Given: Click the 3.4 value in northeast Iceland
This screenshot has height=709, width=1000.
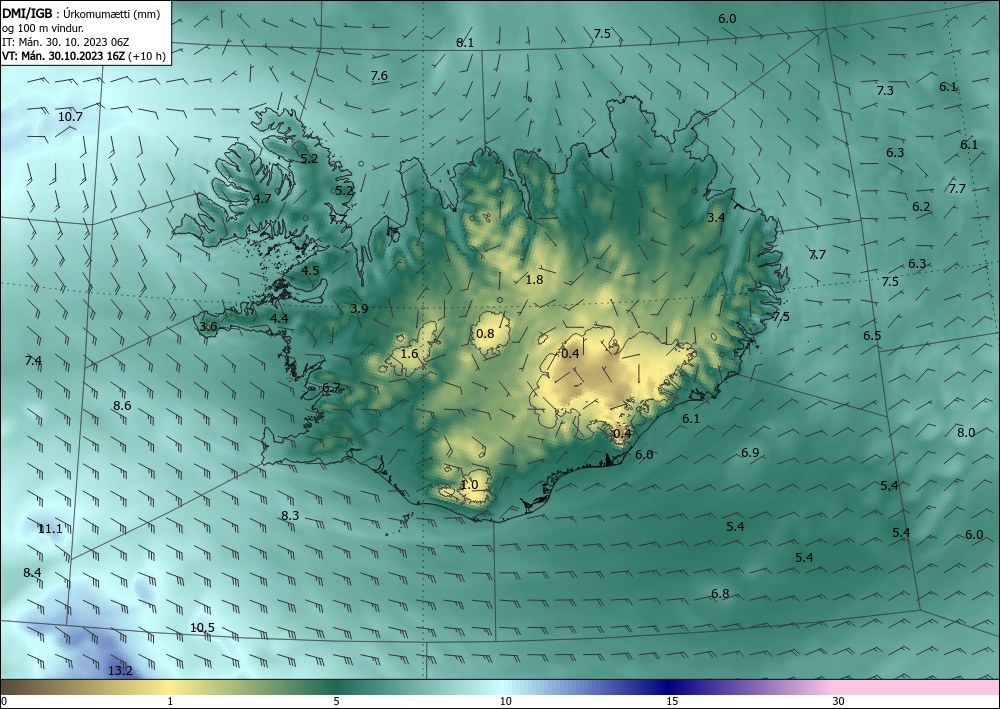Looking at the screenshot, I should (716, 217).
